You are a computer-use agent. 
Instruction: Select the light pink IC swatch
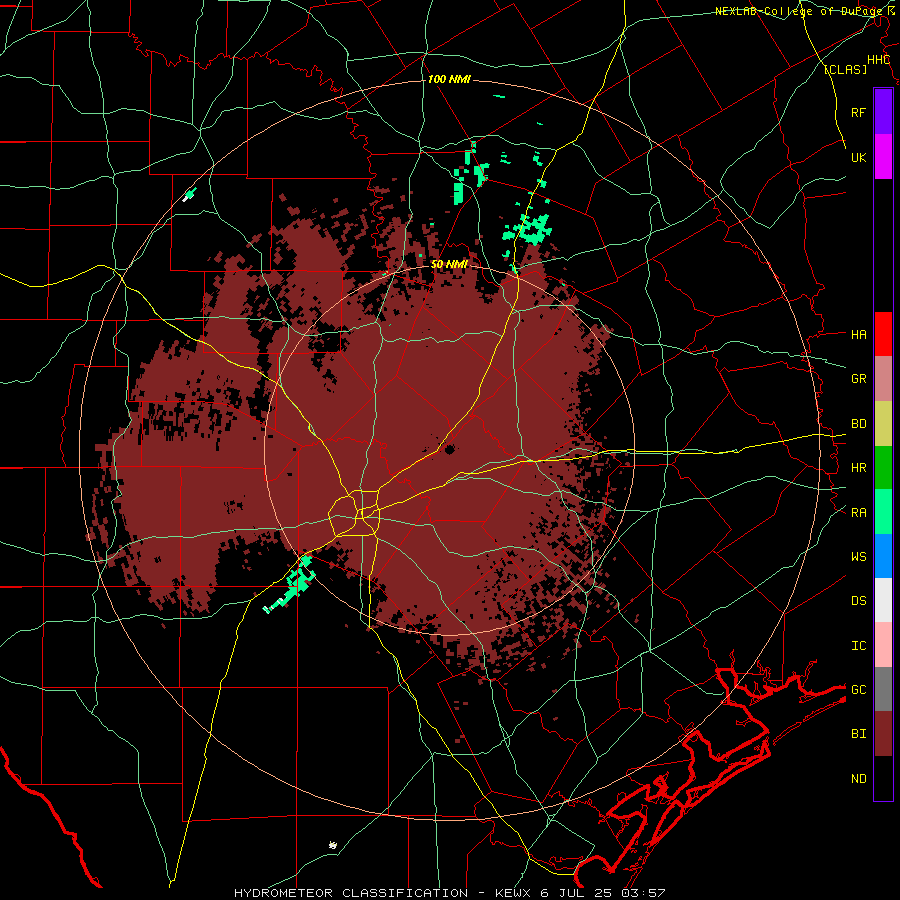[x=883, y=645]
